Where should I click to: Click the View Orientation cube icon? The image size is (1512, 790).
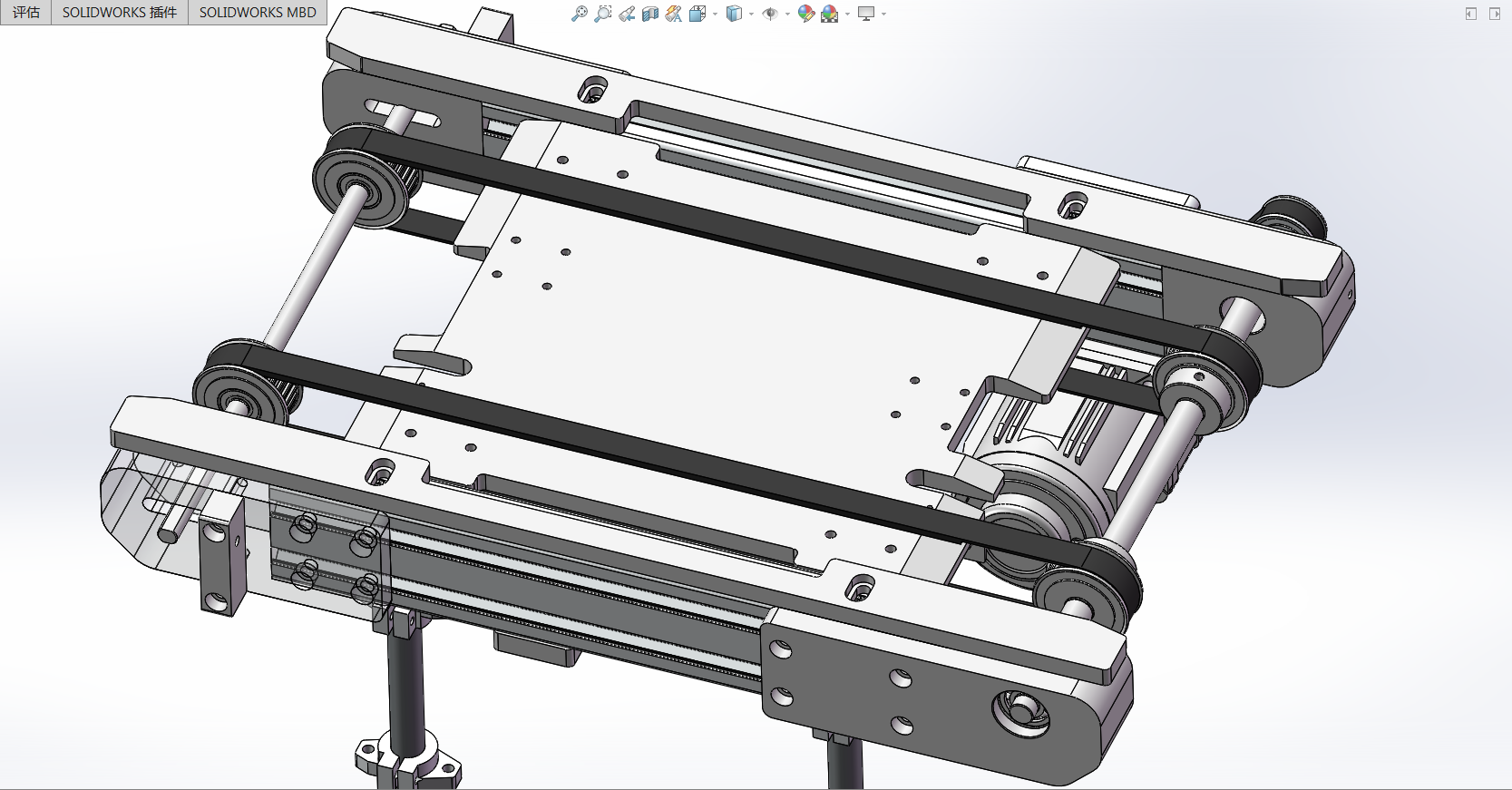click(x=697, y=14)
